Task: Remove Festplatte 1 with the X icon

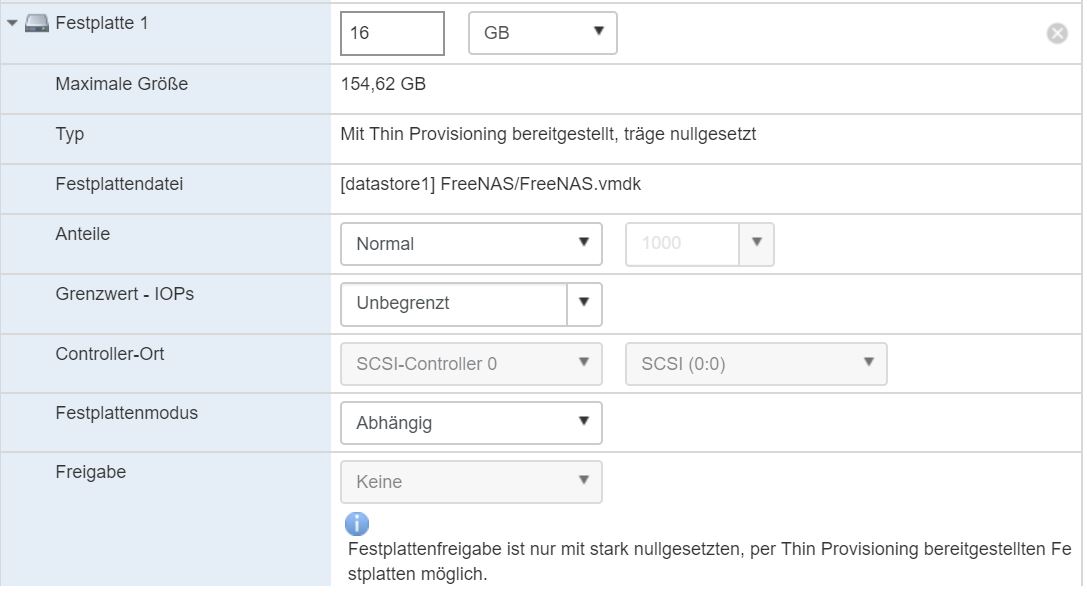Action: point(1057,33)
